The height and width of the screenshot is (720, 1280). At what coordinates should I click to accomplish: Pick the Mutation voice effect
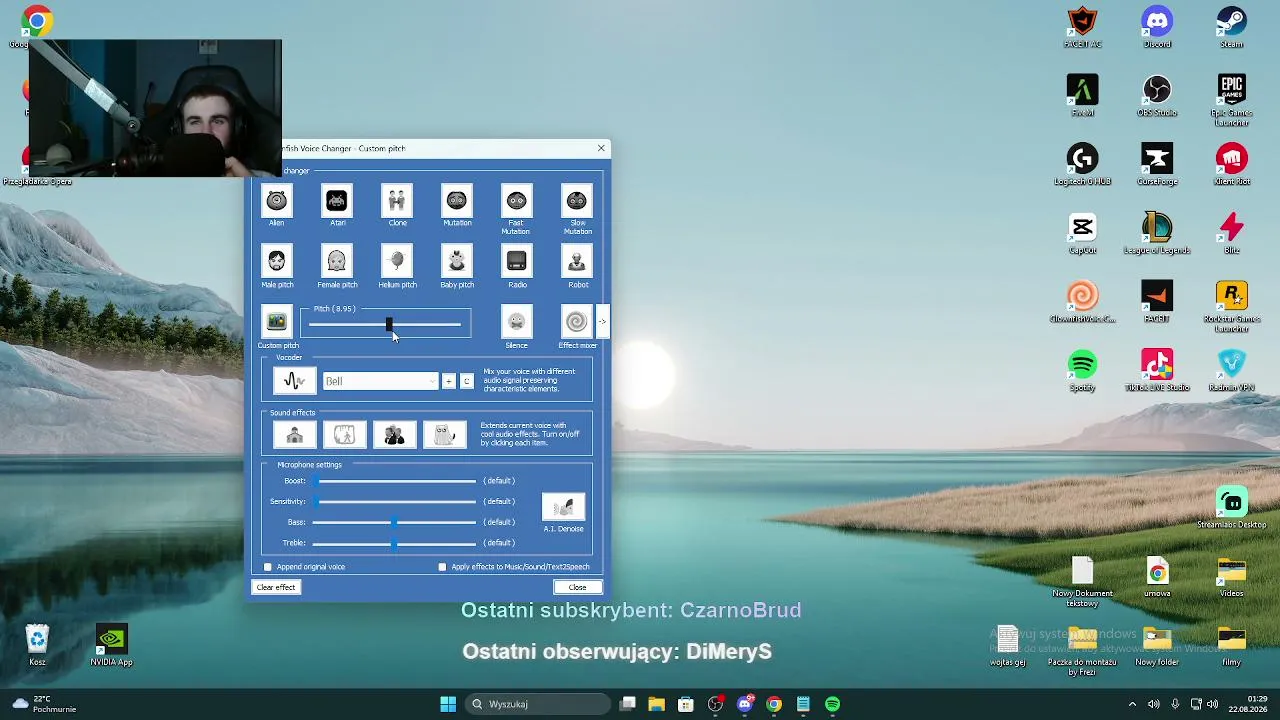(x=457, y=201)
